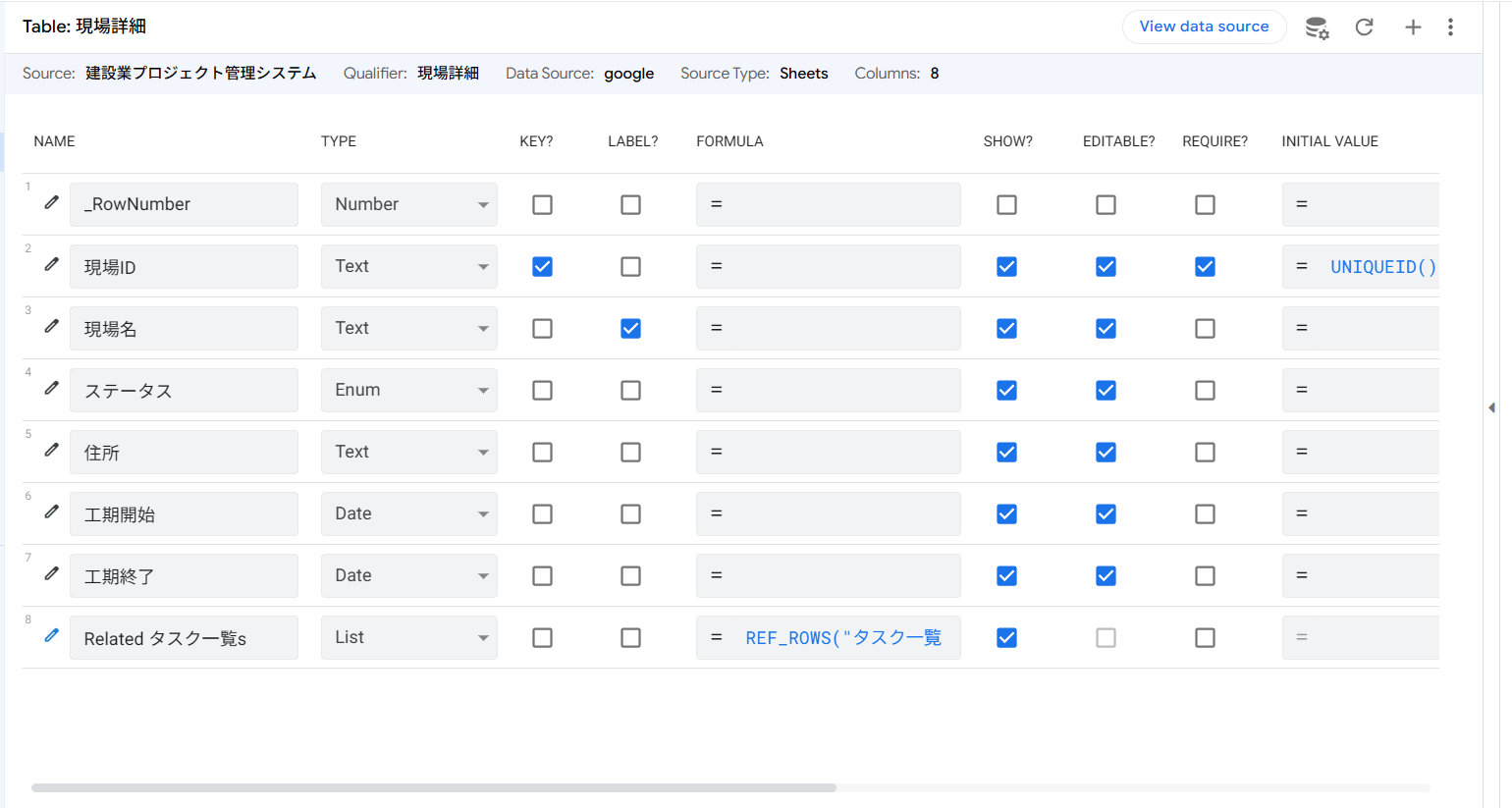Screen dimensions: 1512x808
Task: Click the regenerate schema refresh icon
Action: coord(1364,27)
